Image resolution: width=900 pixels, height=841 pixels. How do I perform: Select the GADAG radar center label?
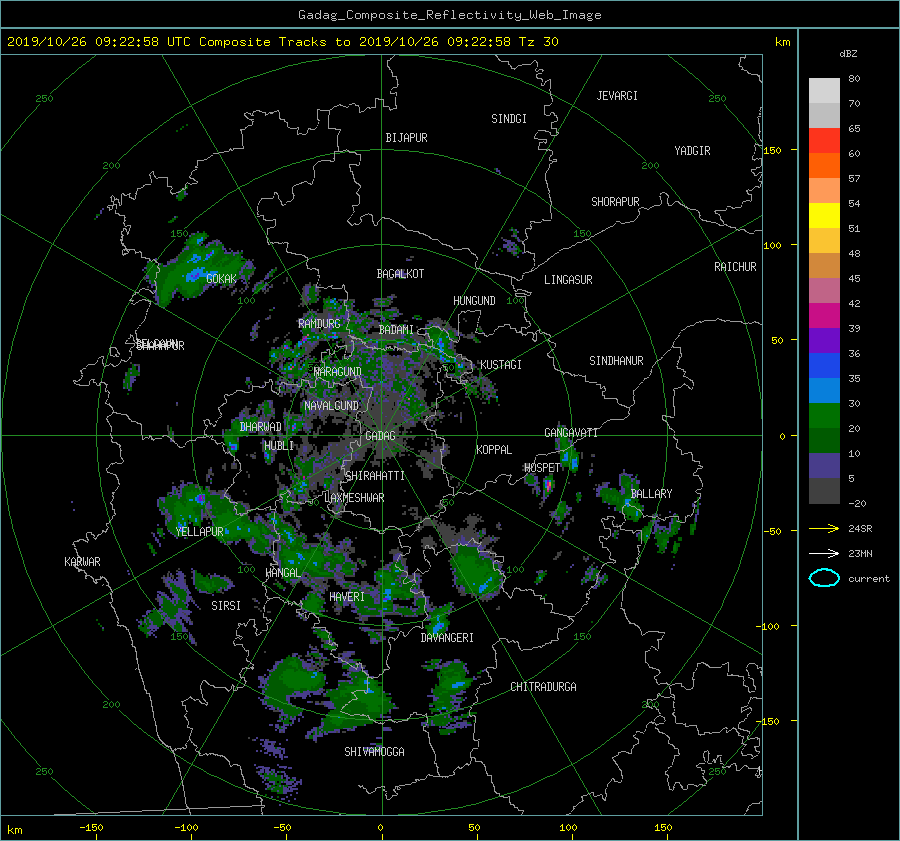click(380, 436)
